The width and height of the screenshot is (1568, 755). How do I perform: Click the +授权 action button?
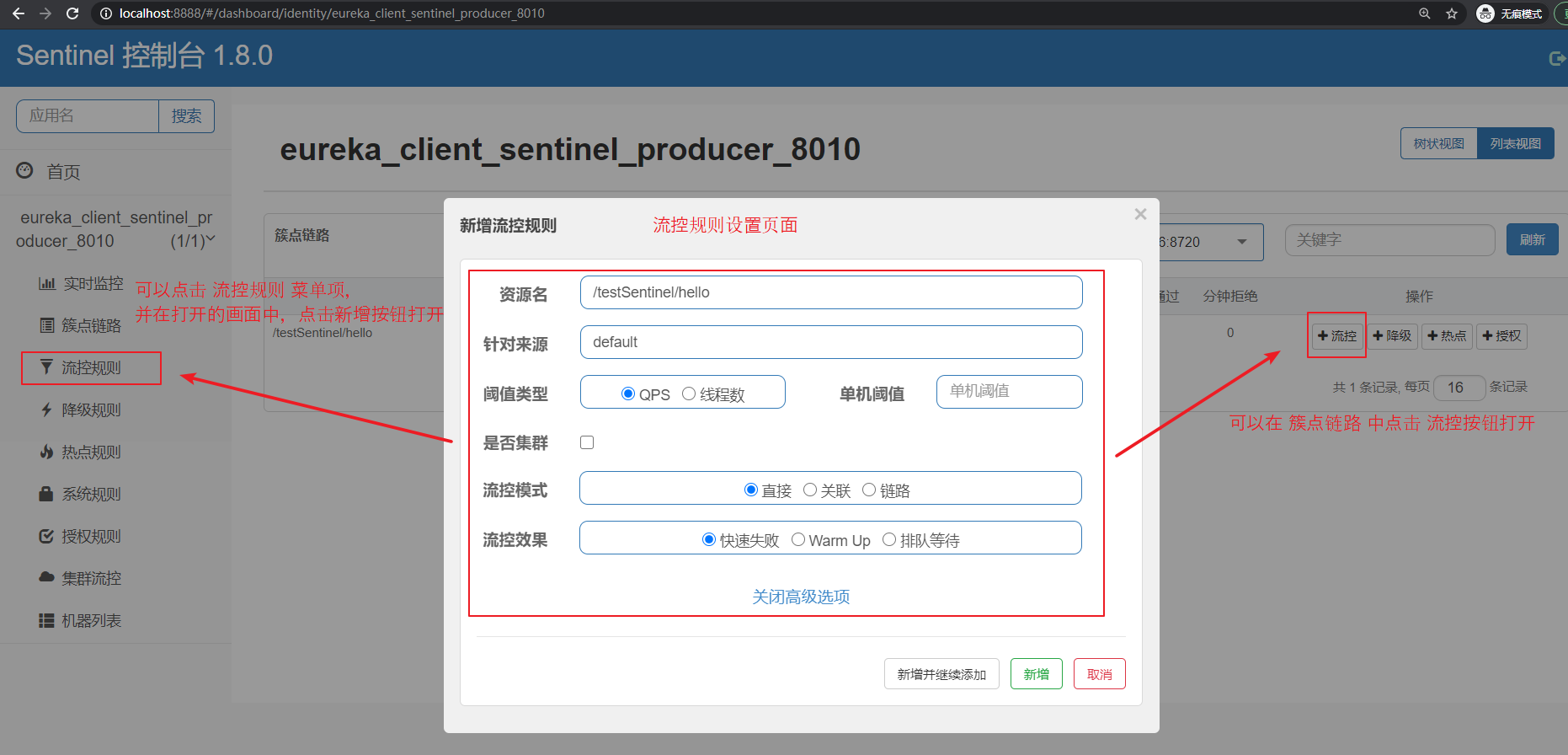point(1501,335)
